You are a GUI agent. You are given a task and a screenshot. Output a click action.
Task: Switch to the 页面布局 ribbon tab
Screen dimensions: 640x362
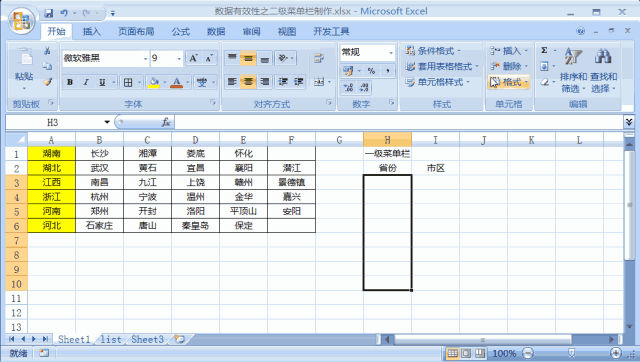coord(136,31)
